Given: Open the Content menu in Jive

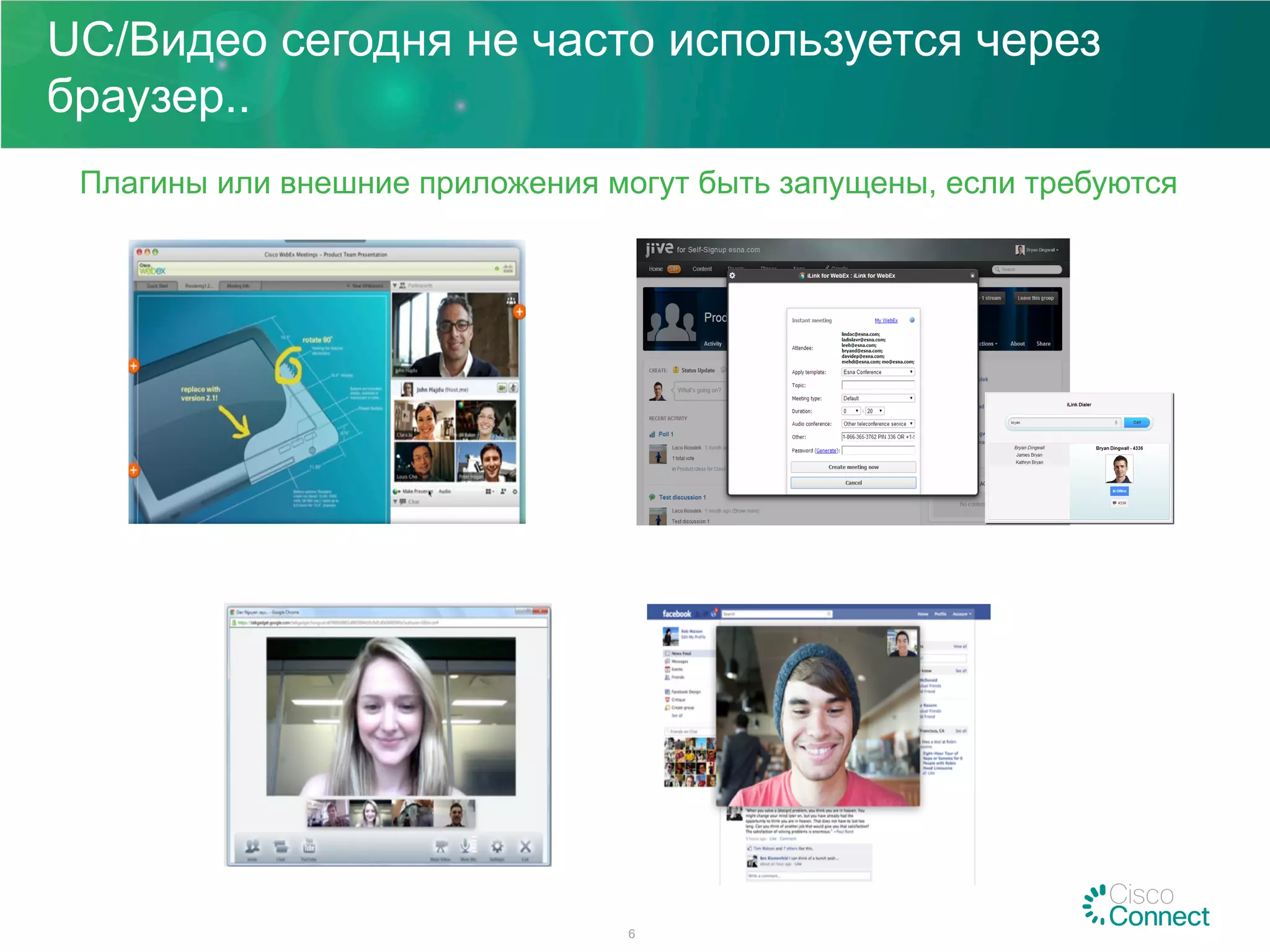Looking at the screenshot, I should (702, 269).
